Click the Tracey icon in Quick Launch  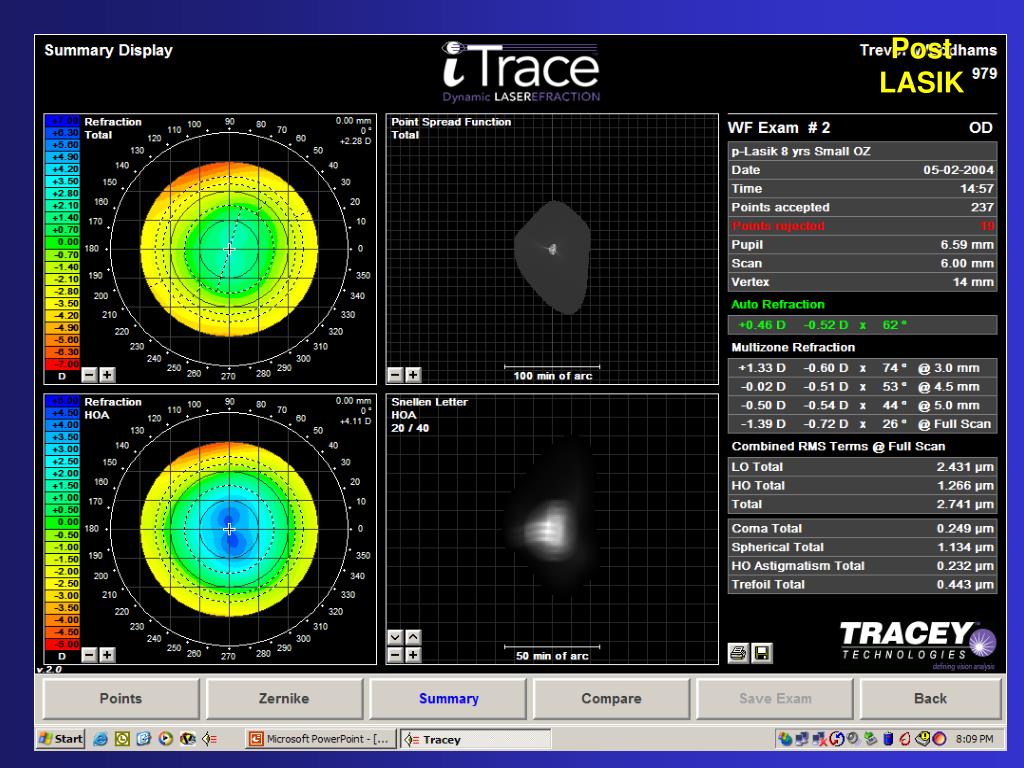coord(209,739)
